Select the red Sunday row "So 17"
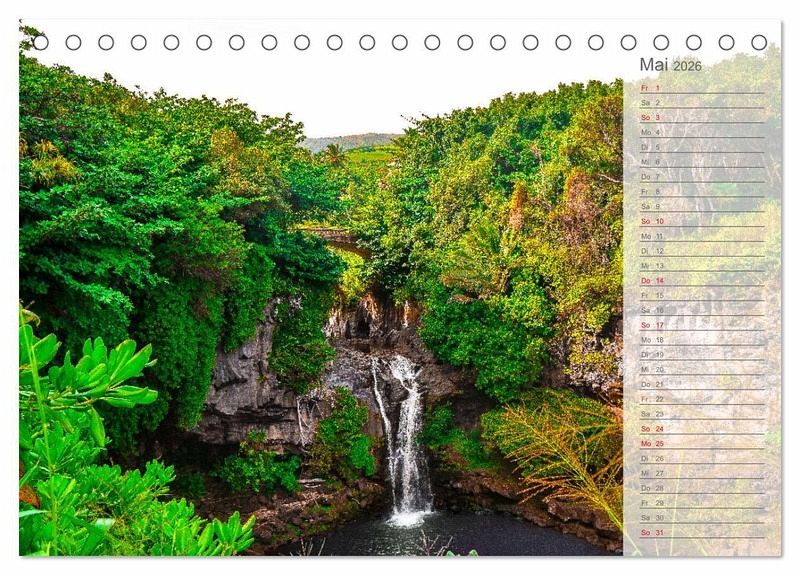 click(702, 325)
